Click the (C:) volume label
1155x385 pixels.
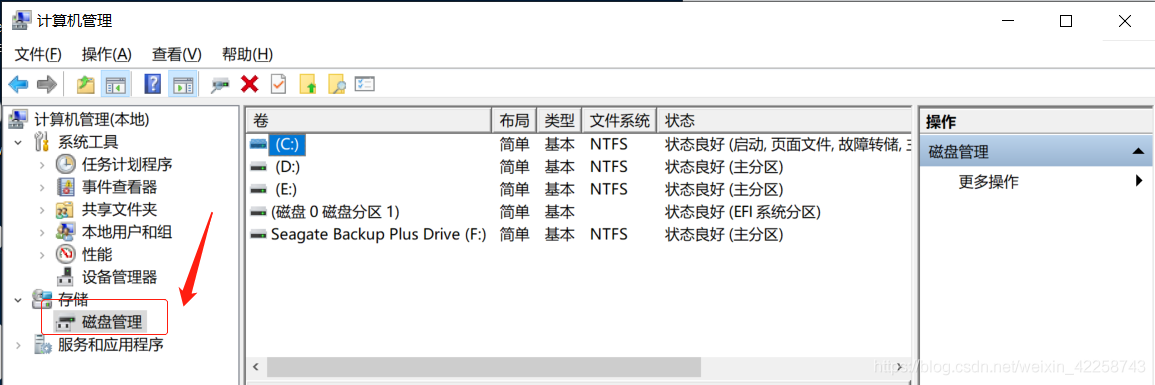click(287, 144)
